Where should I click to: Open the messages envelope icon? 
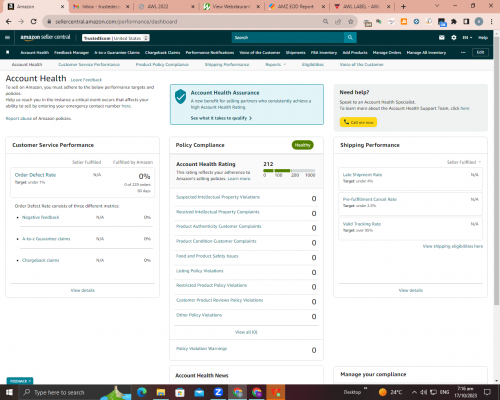[x=442, y=38]
